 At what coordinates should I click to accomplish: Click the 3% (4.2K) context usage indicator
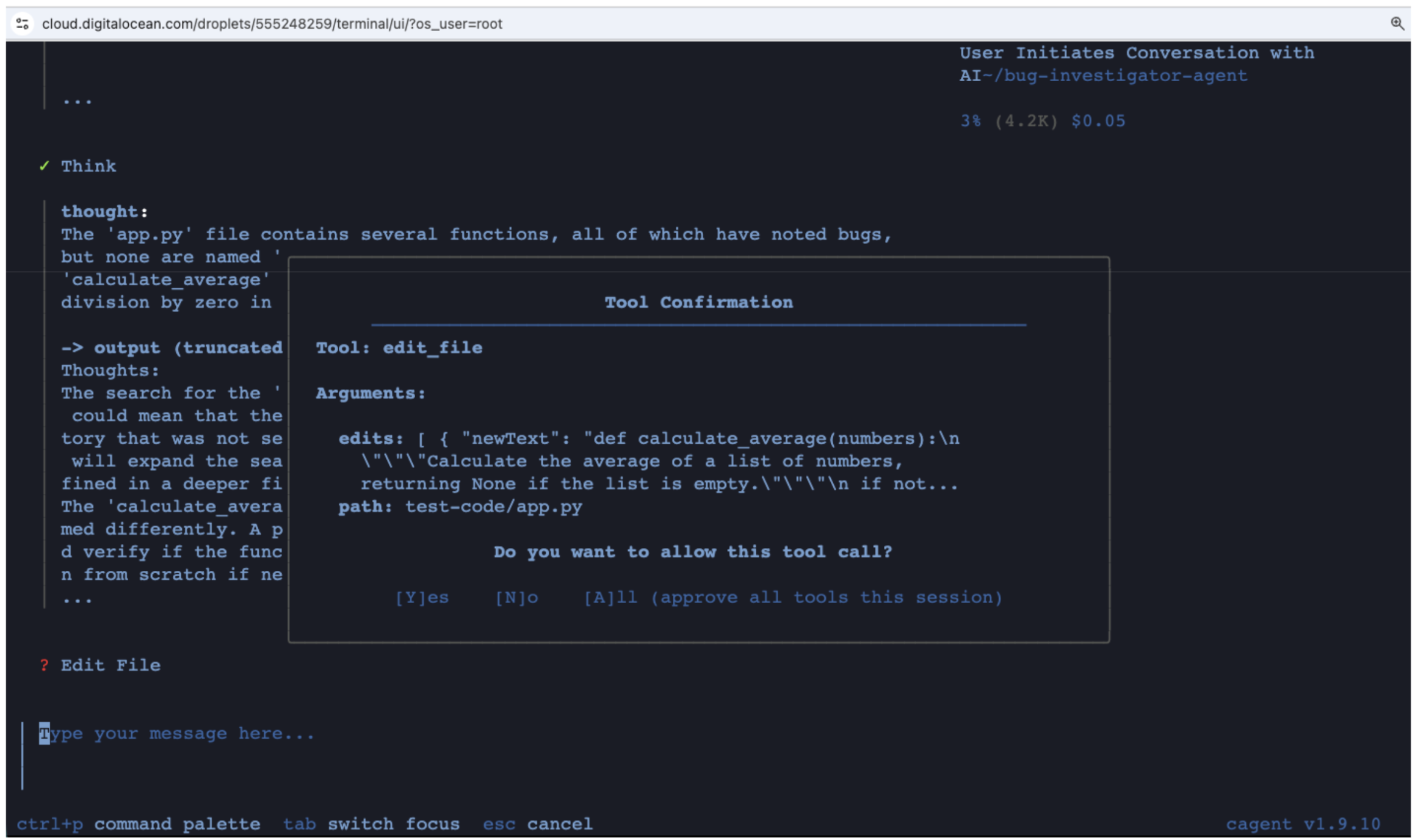(1009, 121)
